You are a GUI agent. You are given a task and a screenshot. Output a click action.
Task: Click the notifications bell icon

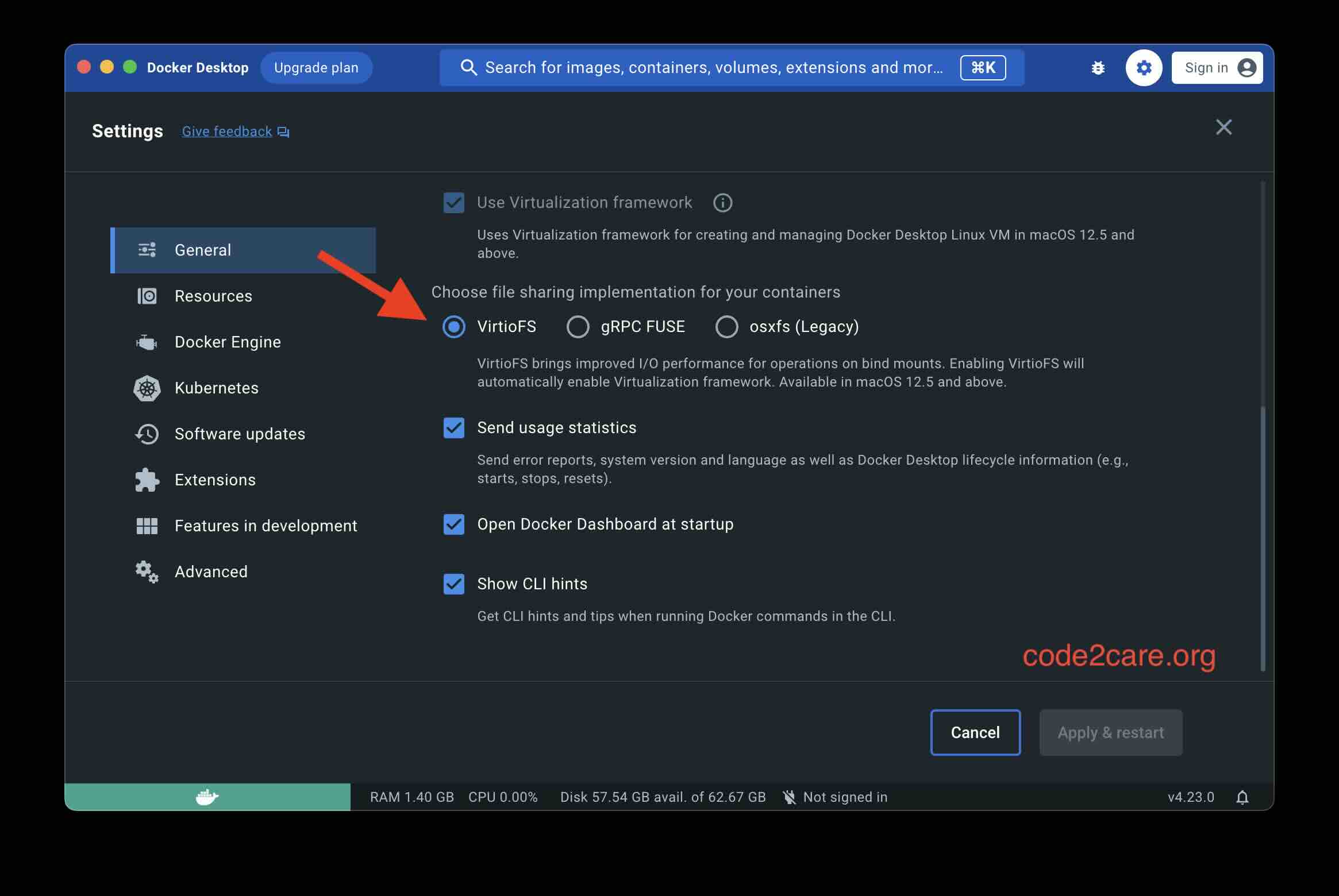pos(1242,797)
